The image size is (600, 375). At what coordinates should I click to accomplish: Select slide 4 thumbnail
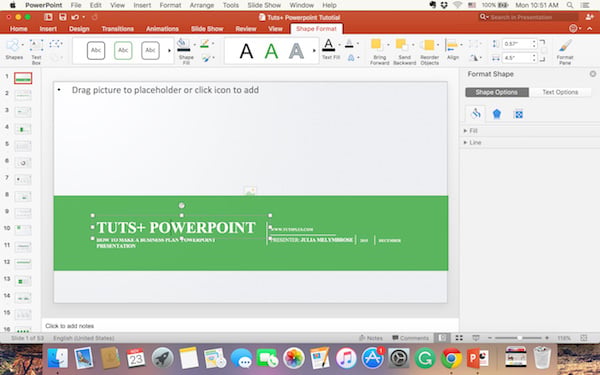pyautogui.click(x=23, y=129)
